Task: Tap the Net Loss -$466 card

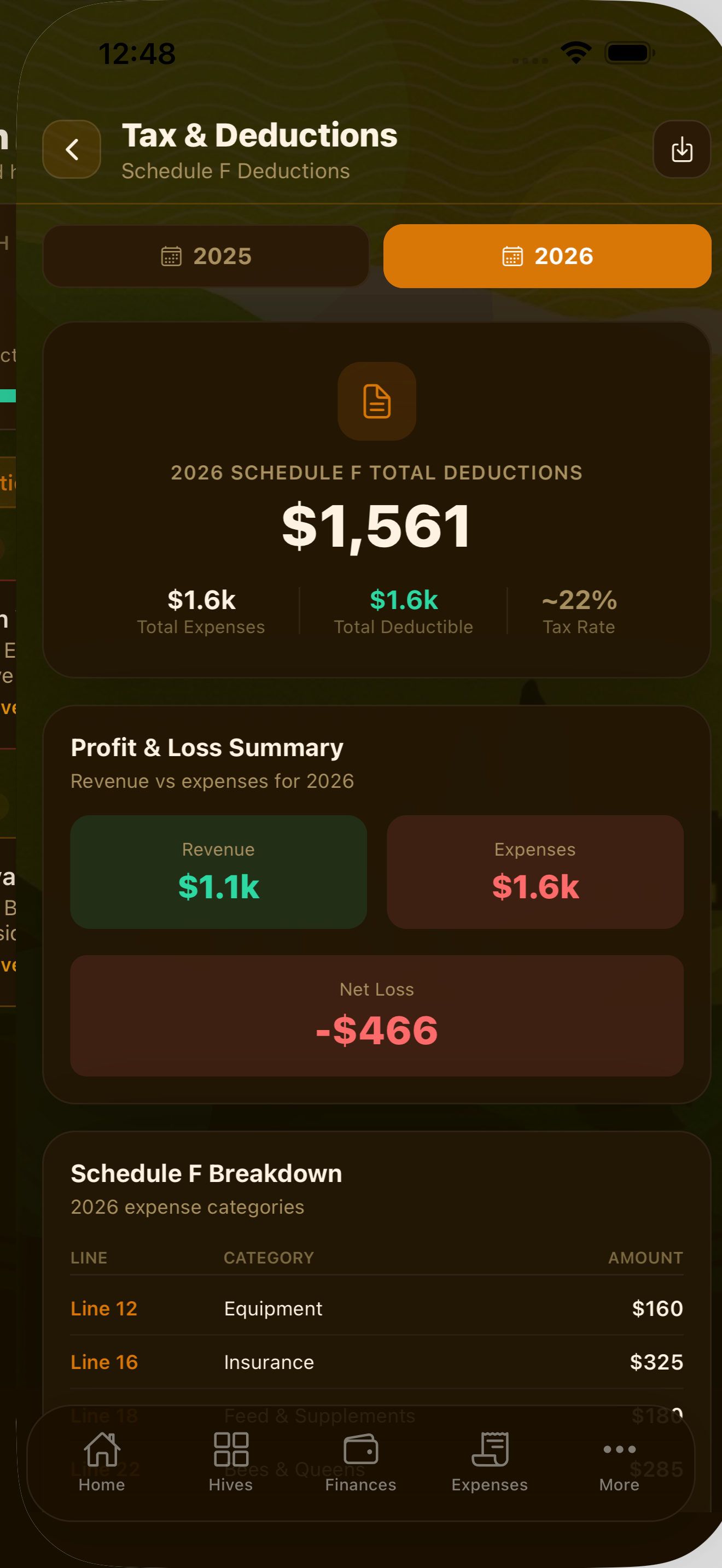Action: click(377, 1015)
